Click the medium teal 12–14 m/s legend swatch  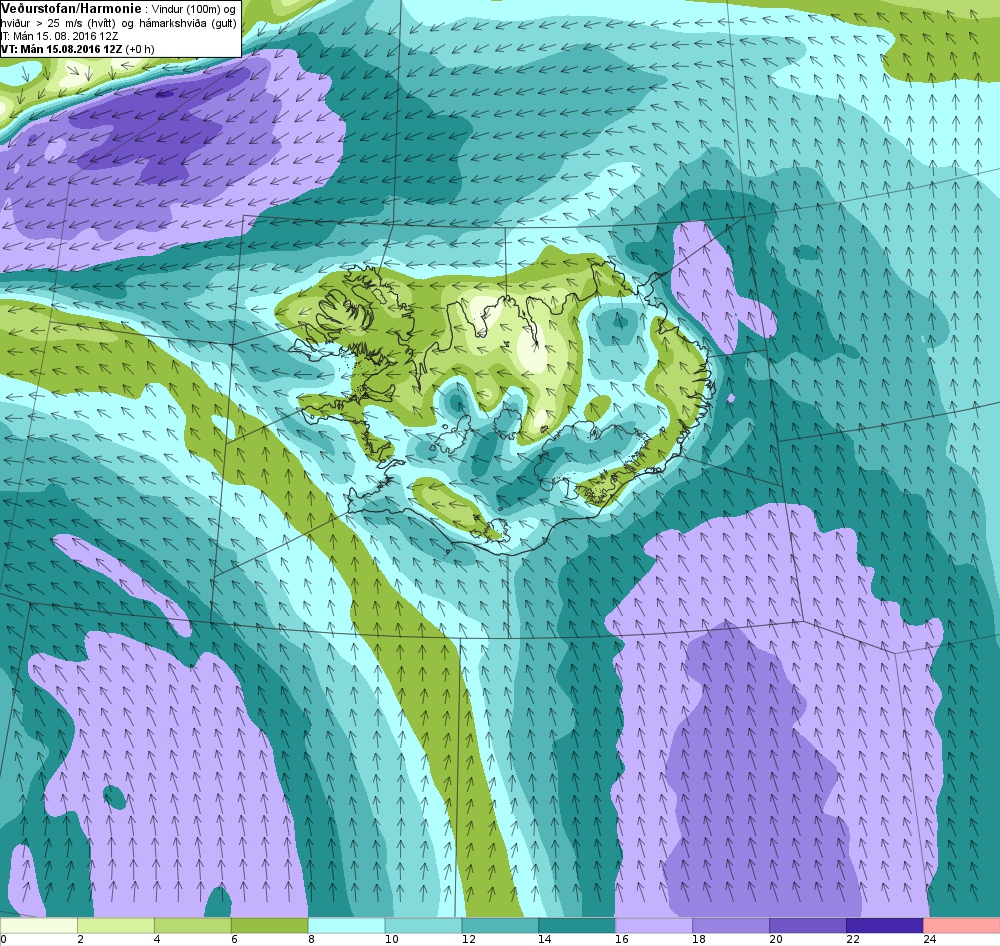(x=500, y=926)
